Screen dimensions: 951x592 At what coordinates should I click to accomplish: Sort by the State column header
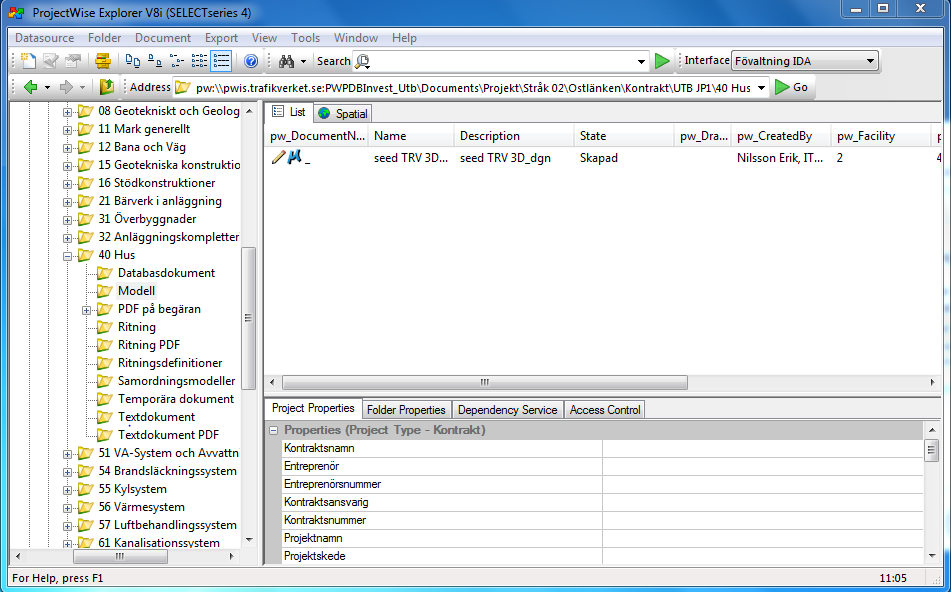click(x=623, y=136)
